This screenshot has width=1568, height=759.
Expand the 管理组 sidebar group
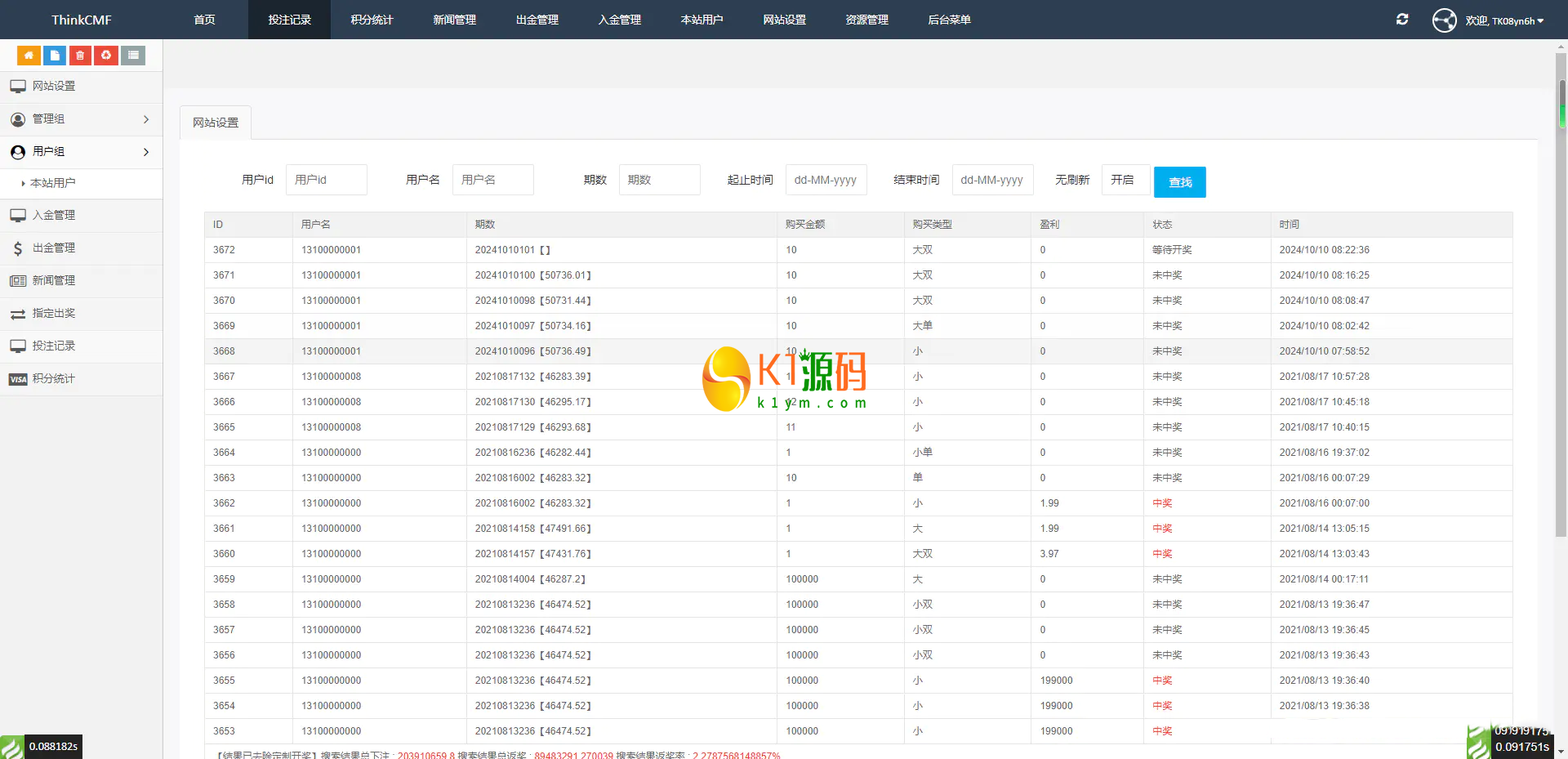tap(81, 119)
